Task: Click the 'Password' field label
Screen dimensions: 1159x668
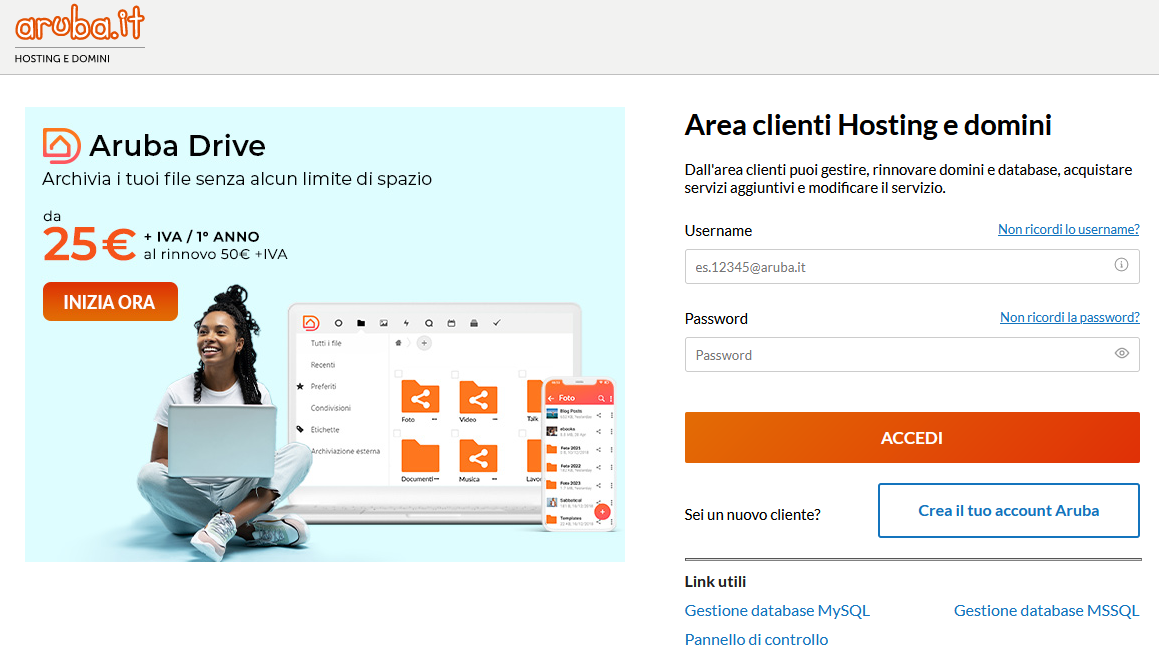Action: [716, 318]
